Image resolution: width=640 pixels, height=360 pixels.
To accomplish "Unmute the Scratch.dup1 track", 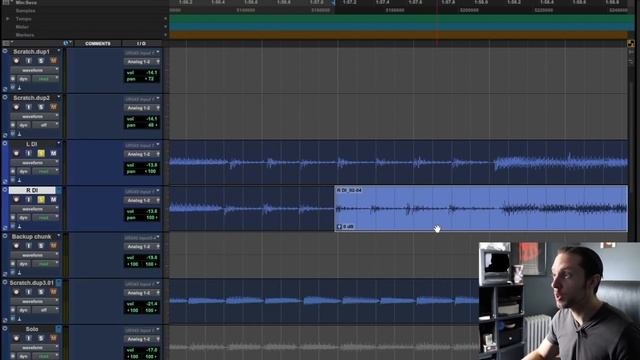I will click(53, 61).
